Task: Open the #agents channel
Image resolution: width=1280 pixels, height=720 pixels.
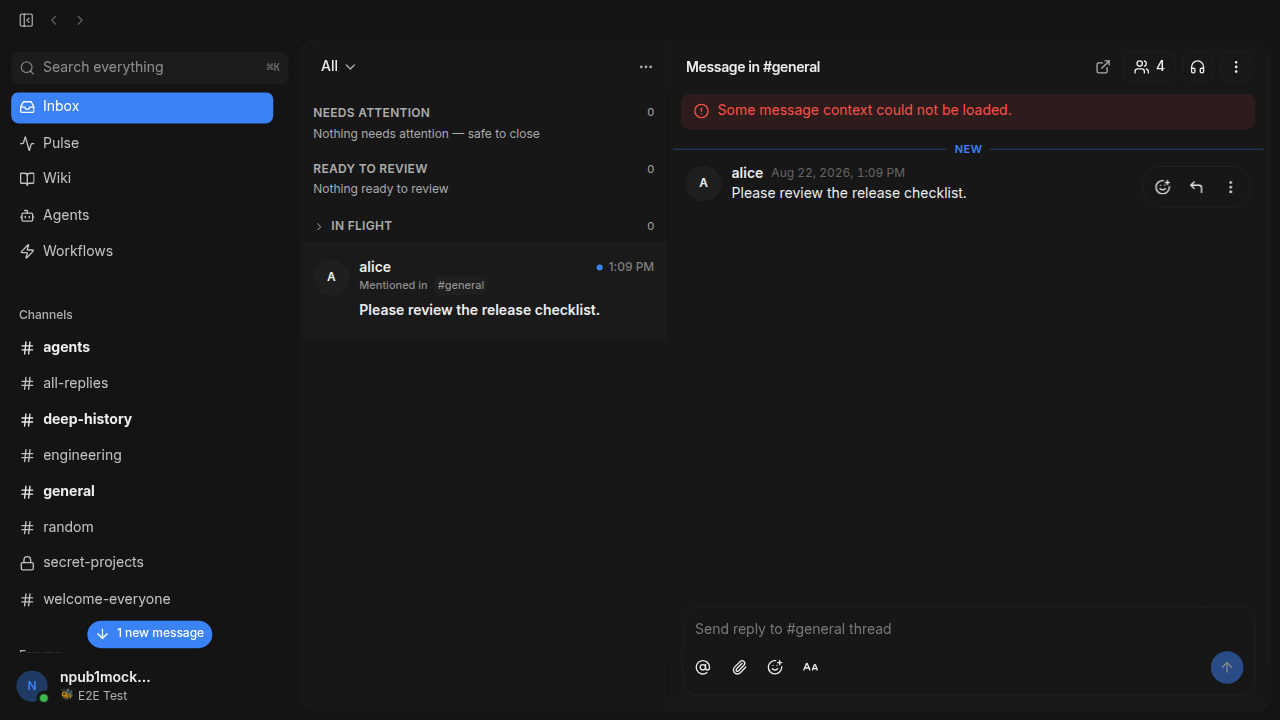Action: click(142, 347)
